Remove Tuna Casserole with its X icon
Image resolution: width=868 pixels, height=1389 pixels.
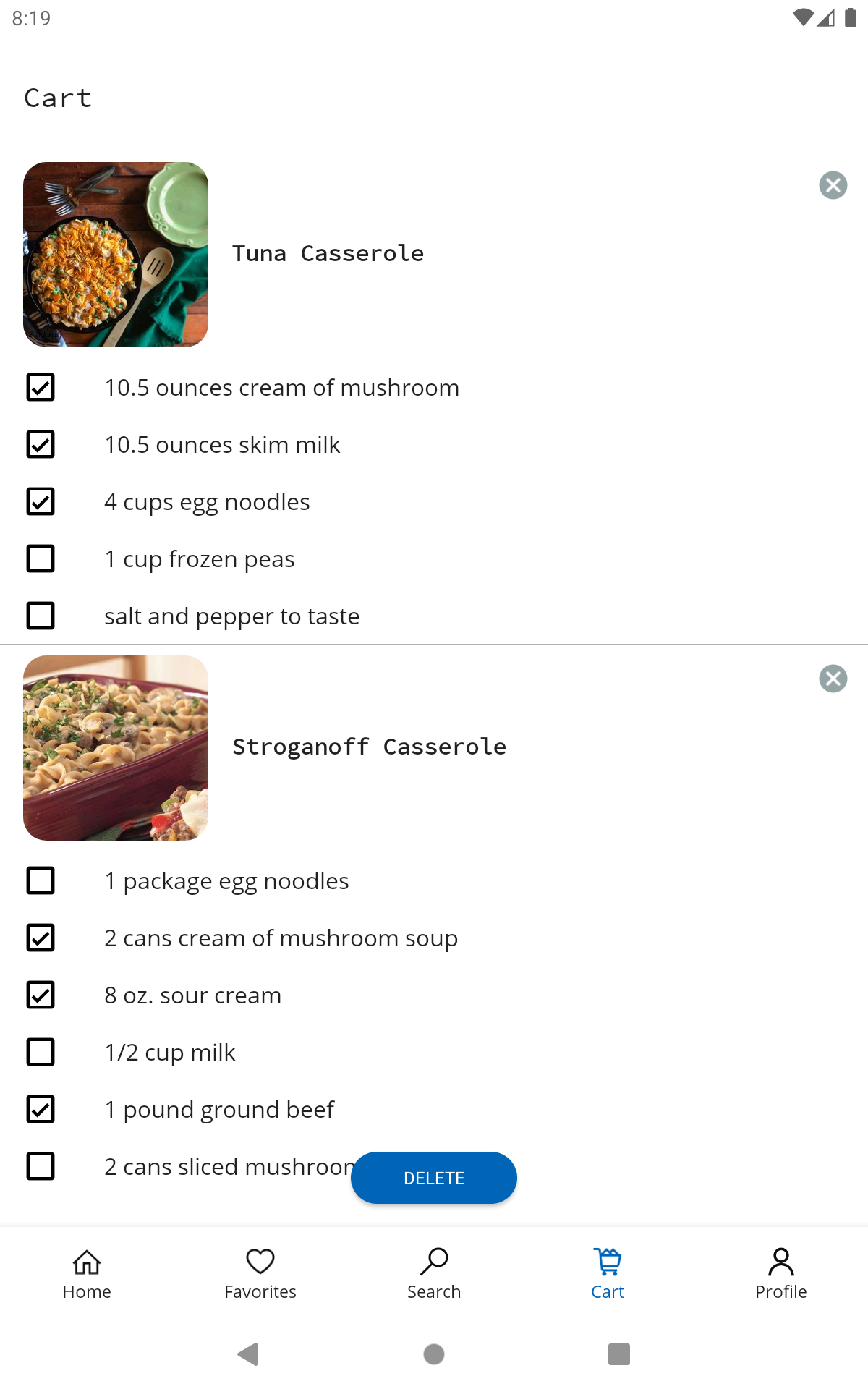pos(833,185)
